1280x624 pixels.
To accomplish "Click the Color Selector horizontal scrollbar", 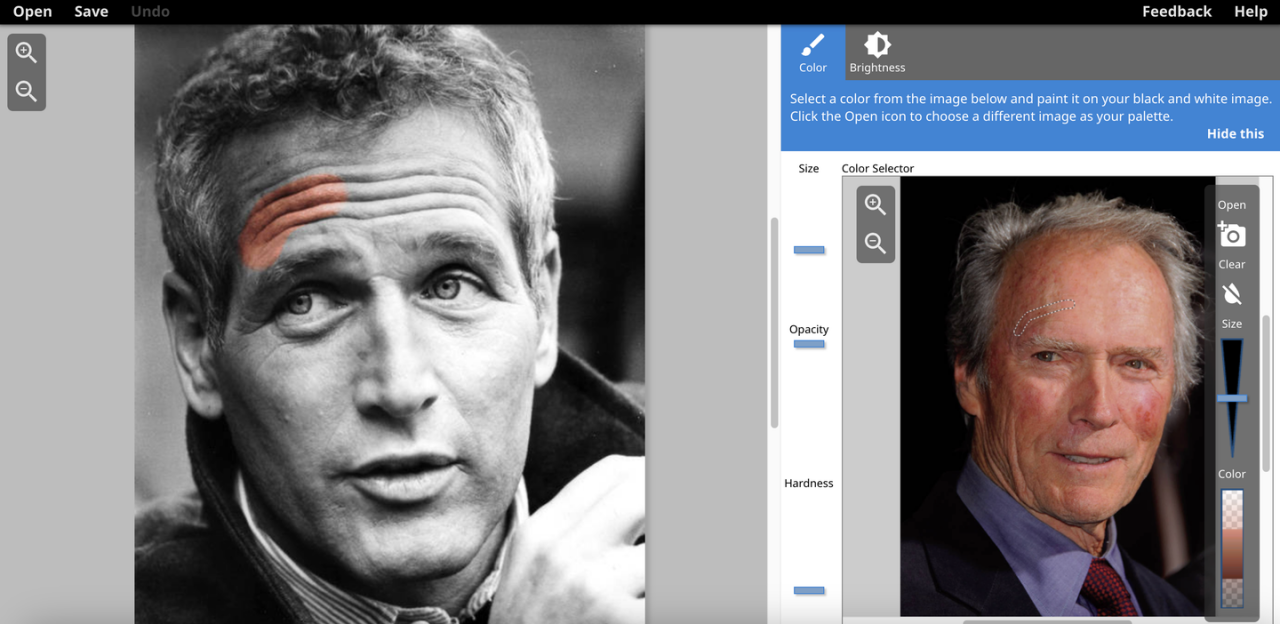I will click(x=1047, y=621).
